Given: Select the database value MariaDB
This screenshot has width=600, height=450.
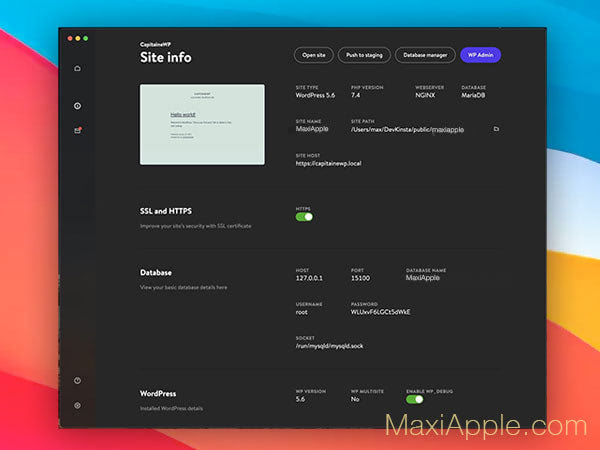Looking at the screenshot, I should tap(473, 95).
